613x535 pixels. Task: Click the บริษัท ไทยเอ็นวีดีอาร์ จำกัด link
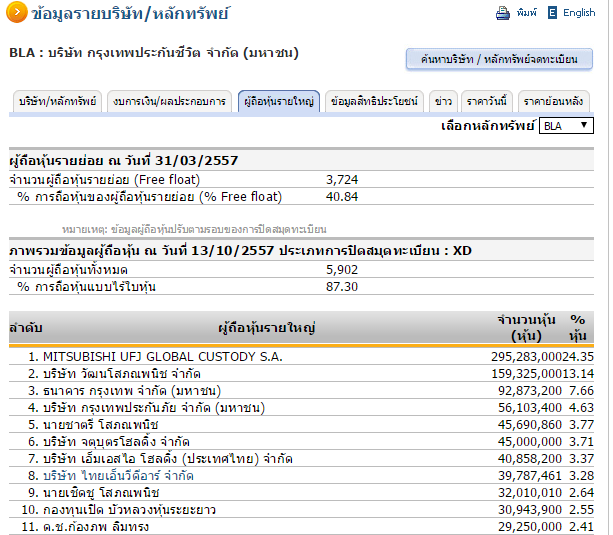(x=118, y=476)
